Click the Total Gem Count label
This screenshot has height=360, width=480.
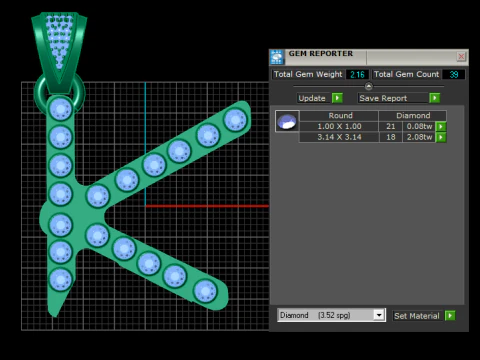click(x=406, y=74)
